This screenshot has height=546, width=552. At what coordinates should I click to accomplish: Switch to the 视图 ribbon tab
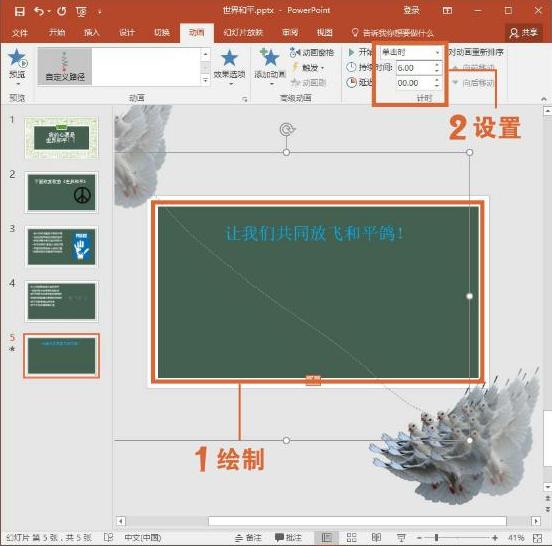click(325, 33)
